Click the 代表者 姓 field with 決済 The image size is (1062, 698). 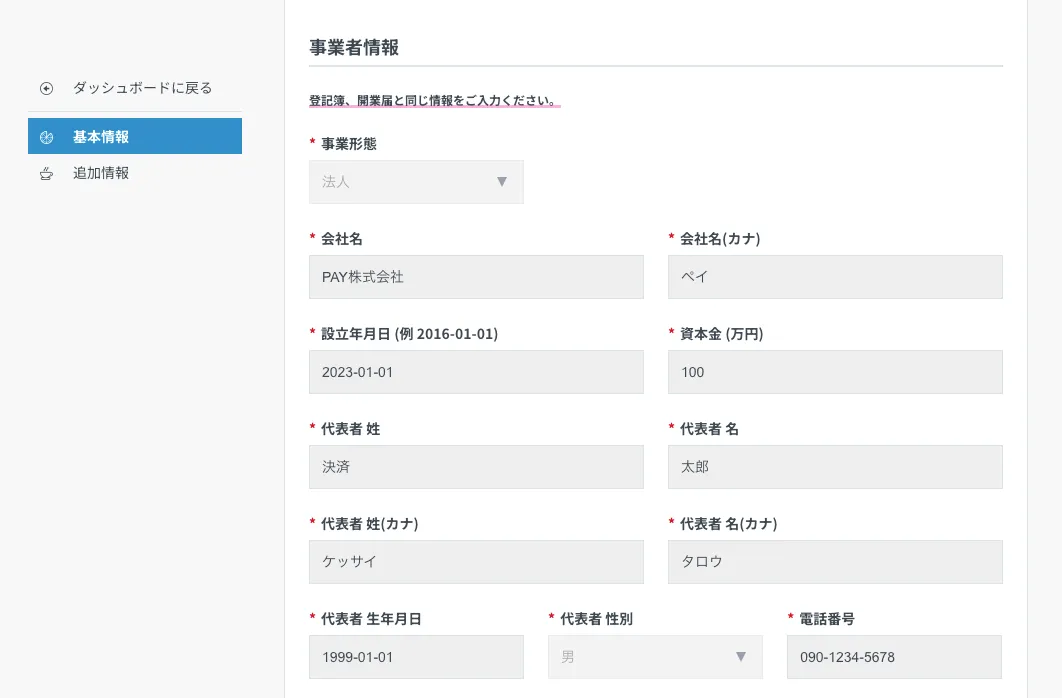coord(476,467)
